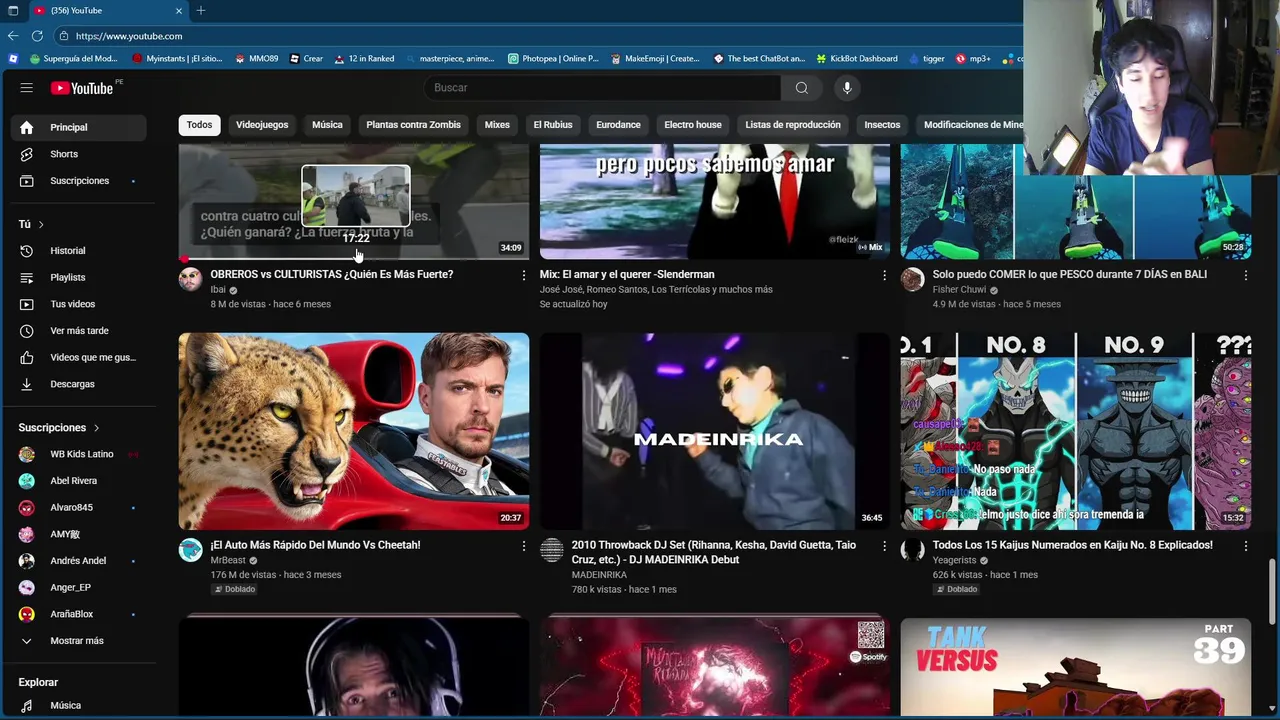Click OBREROS vs CULTURISTAS video progress bar
The image size is (1280, 720).
pos(354,258)
